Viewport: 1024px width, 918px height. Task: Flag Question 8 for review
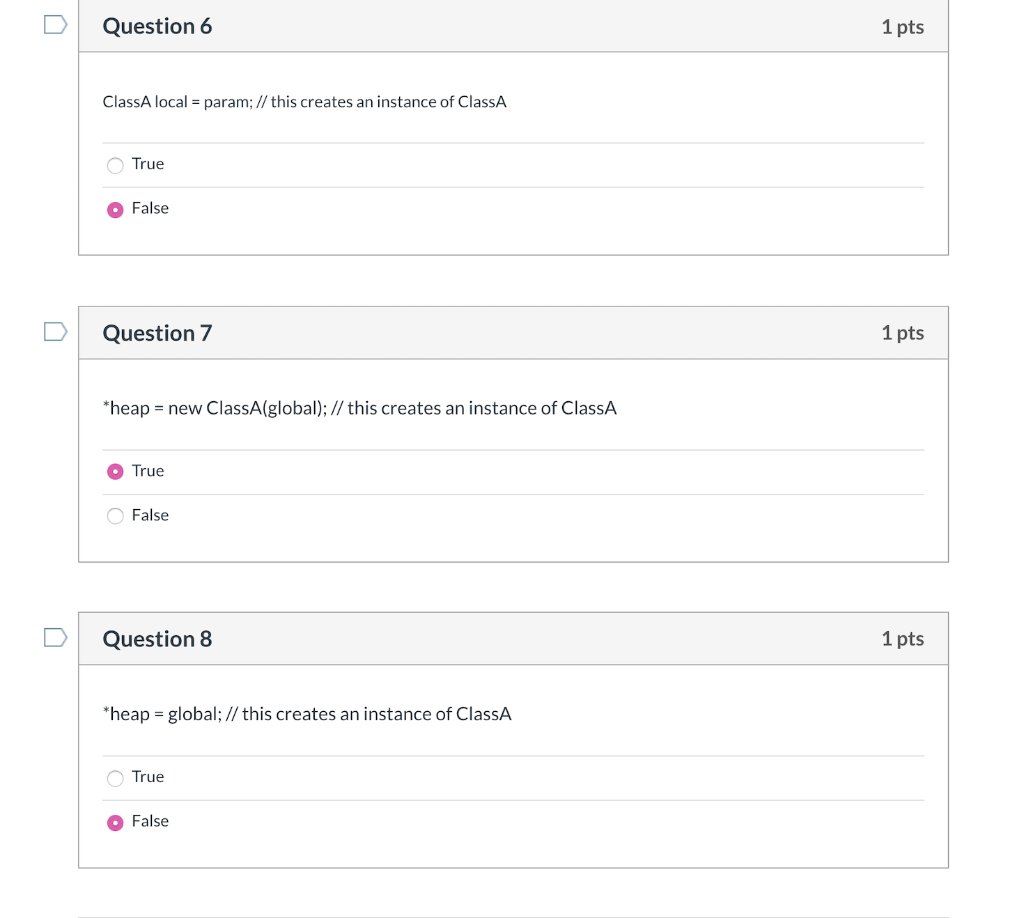point(55,637)
